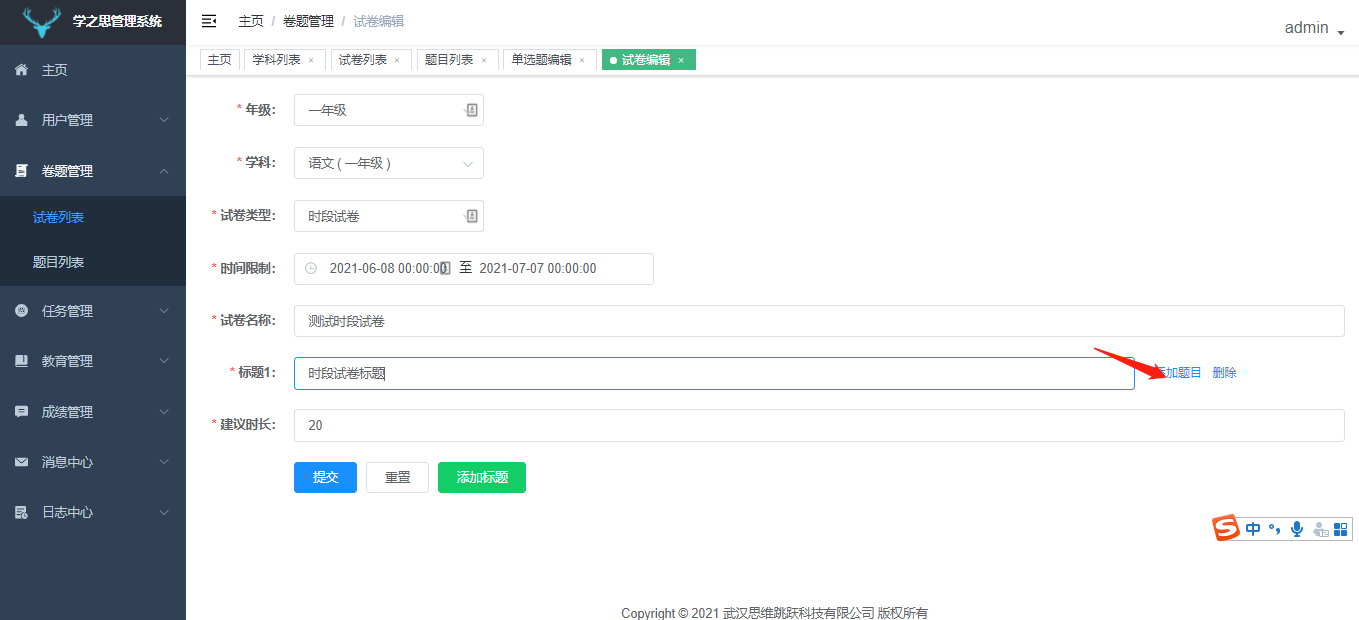The image size is (1359, 620).
Task: Toggle punctuation mode on the input bar
Action: (1274, 528)
